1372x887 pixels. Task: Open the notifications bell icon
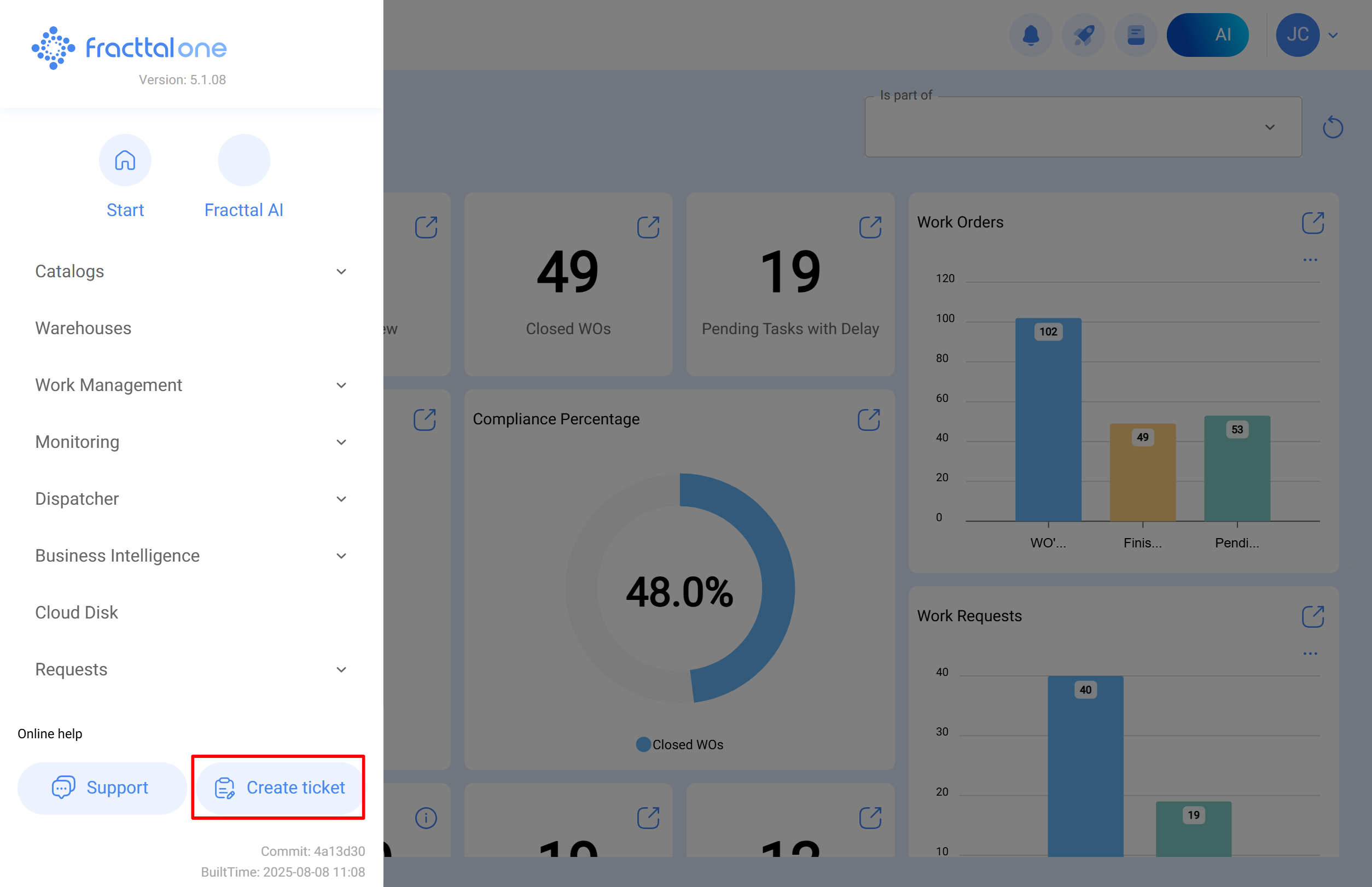[1031, 34]
